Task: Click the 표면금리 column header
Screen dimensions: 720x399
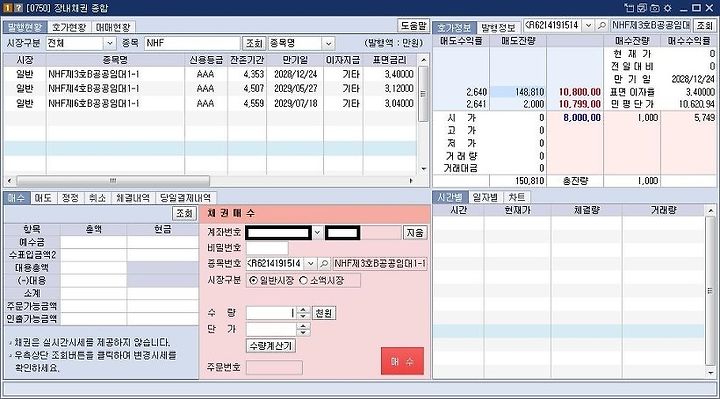Action: 389,60
